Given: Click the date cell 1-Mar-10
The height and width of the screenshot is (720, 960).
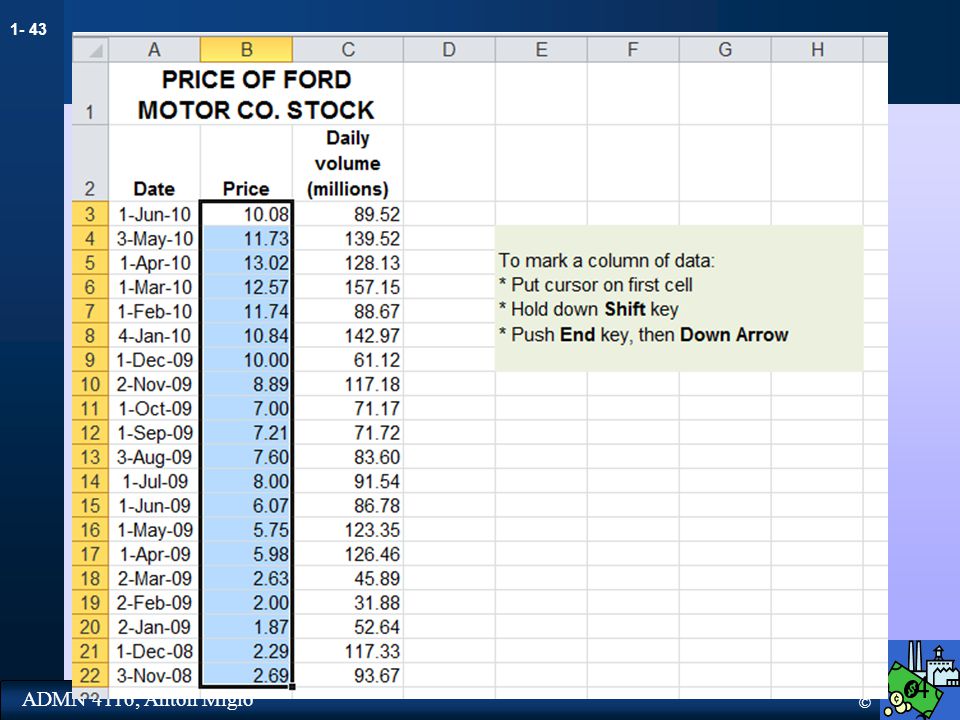Looking at the screenshot, I should point(154,287).
